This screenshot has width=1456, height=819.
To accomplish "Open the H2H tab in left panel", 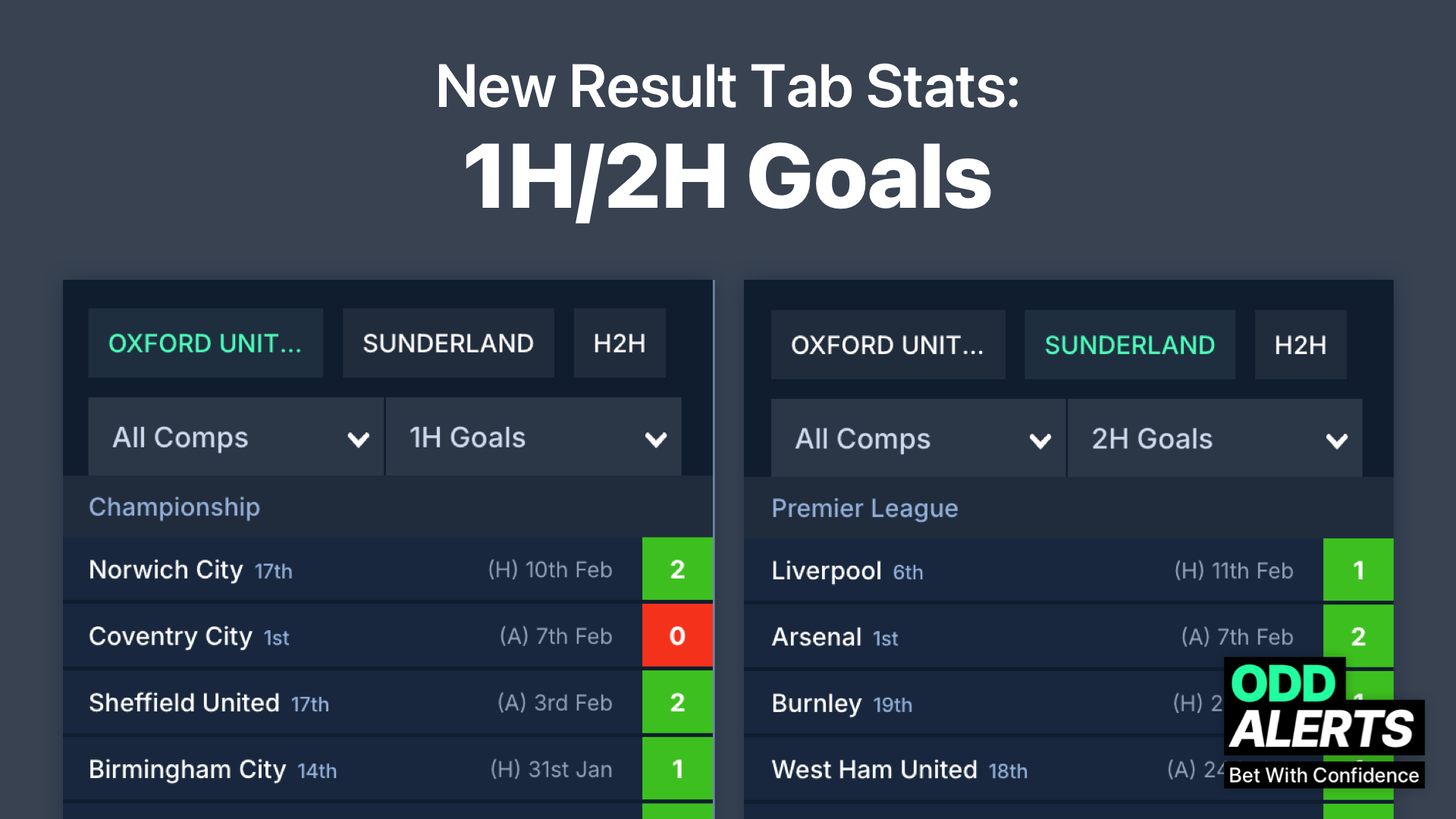I will pos(620,344).
